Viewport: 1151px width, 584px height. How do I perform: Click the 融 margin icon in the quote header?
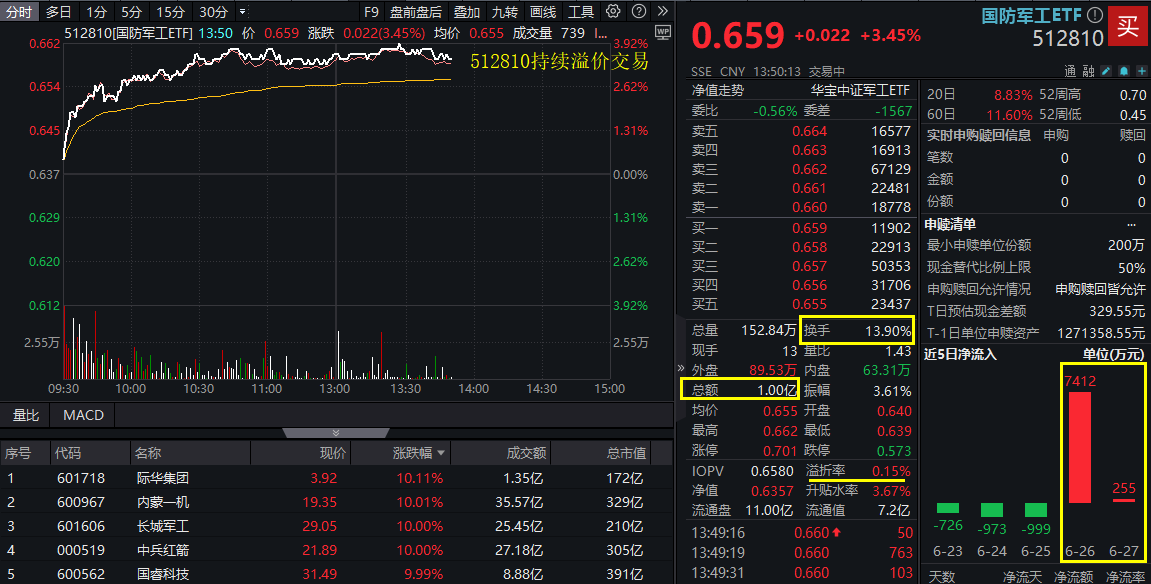[1088, 70]
